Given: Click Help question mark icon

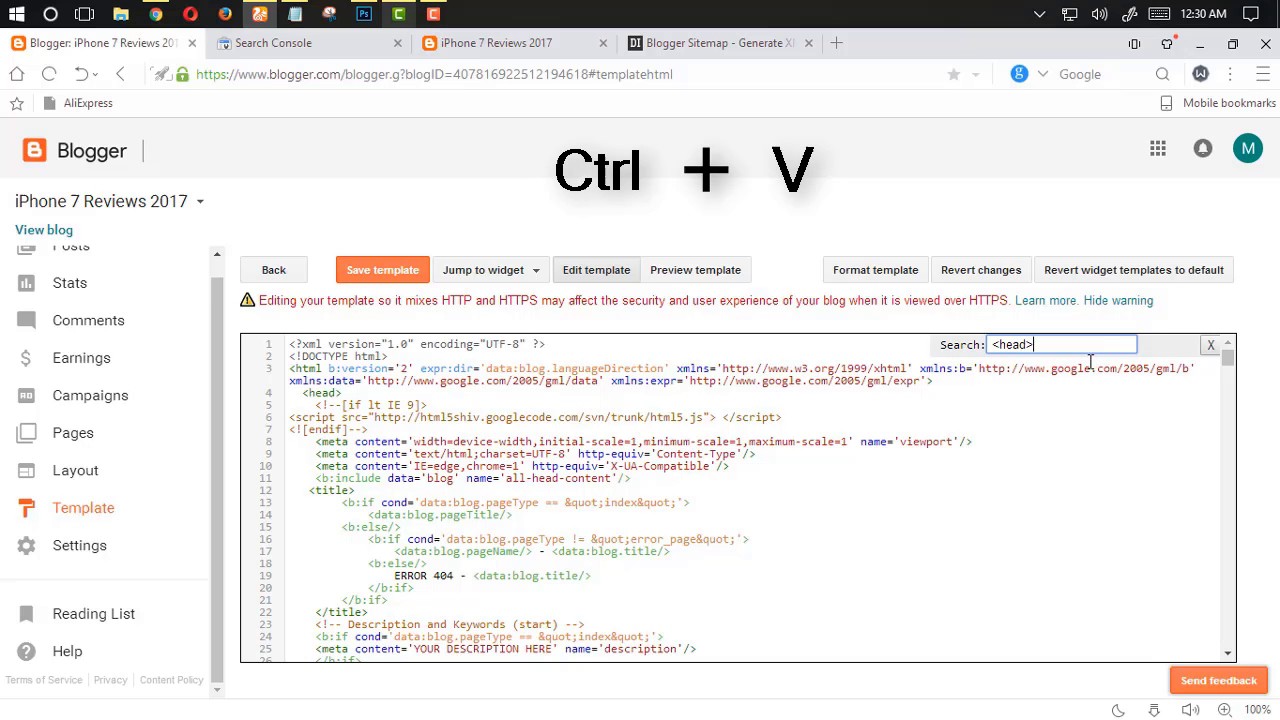Looking at the screenshot, I should (27, 651).
